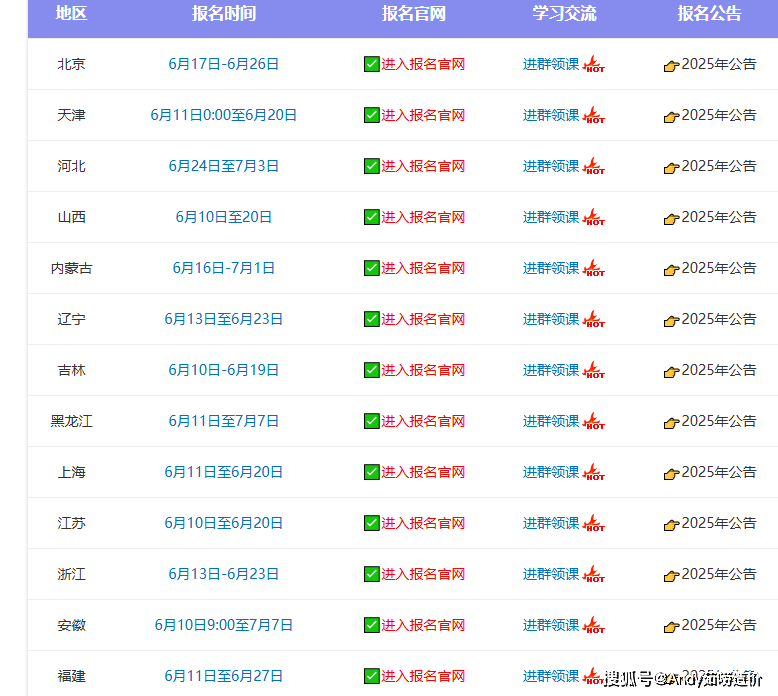This screenshot has height=696, width=778.
Task: Open Beijing's 进入报名官网 link
Action: [x=423, y=64]
